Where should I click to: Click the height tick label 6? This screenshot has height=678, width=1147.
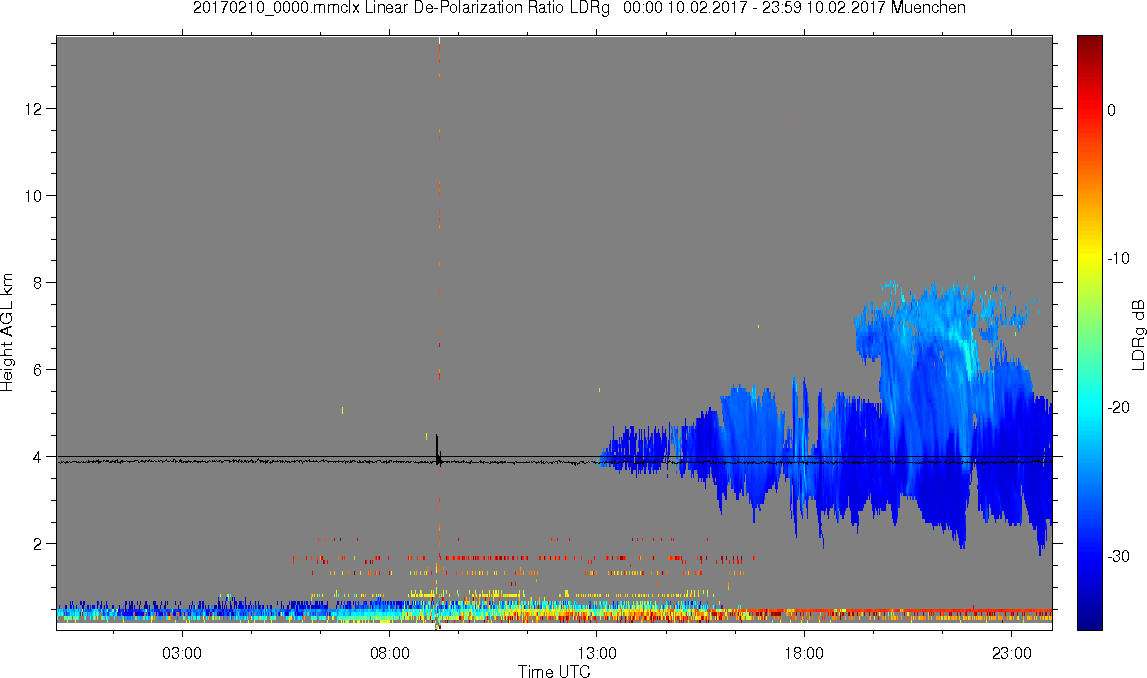tap(37, 370)
